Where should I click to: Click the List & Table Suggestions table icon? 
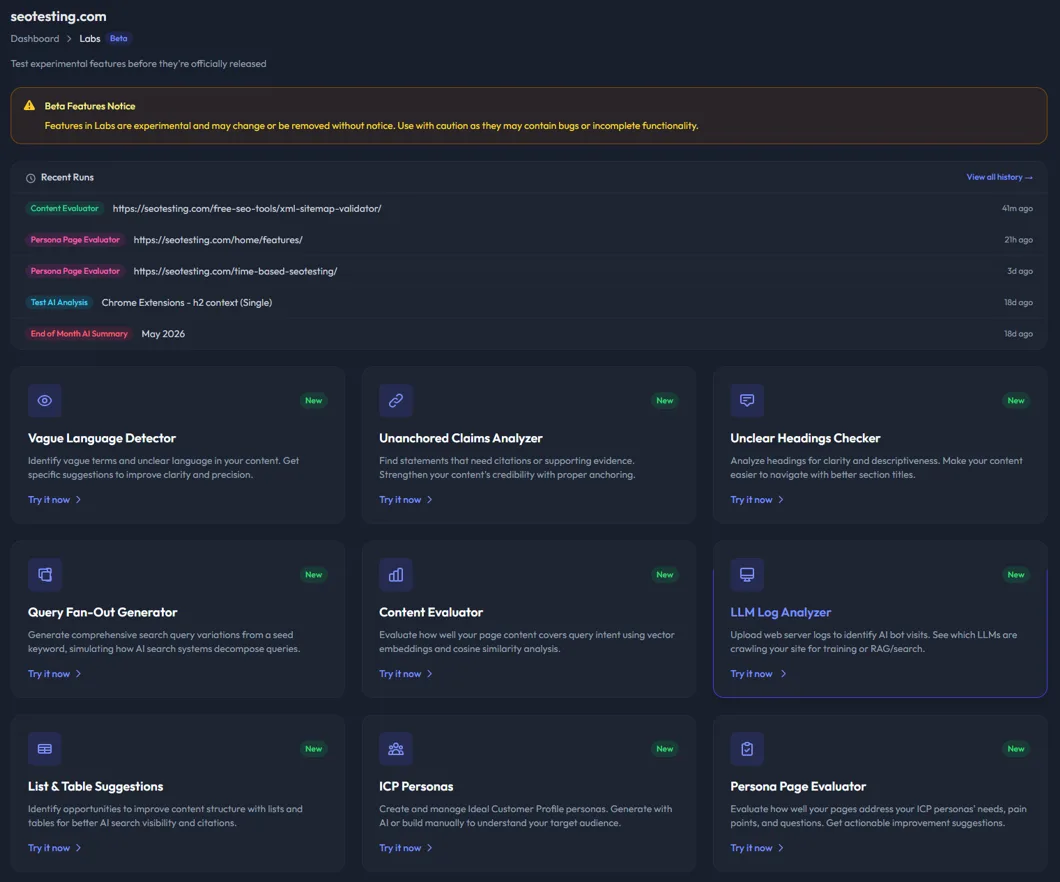(45, 749)
